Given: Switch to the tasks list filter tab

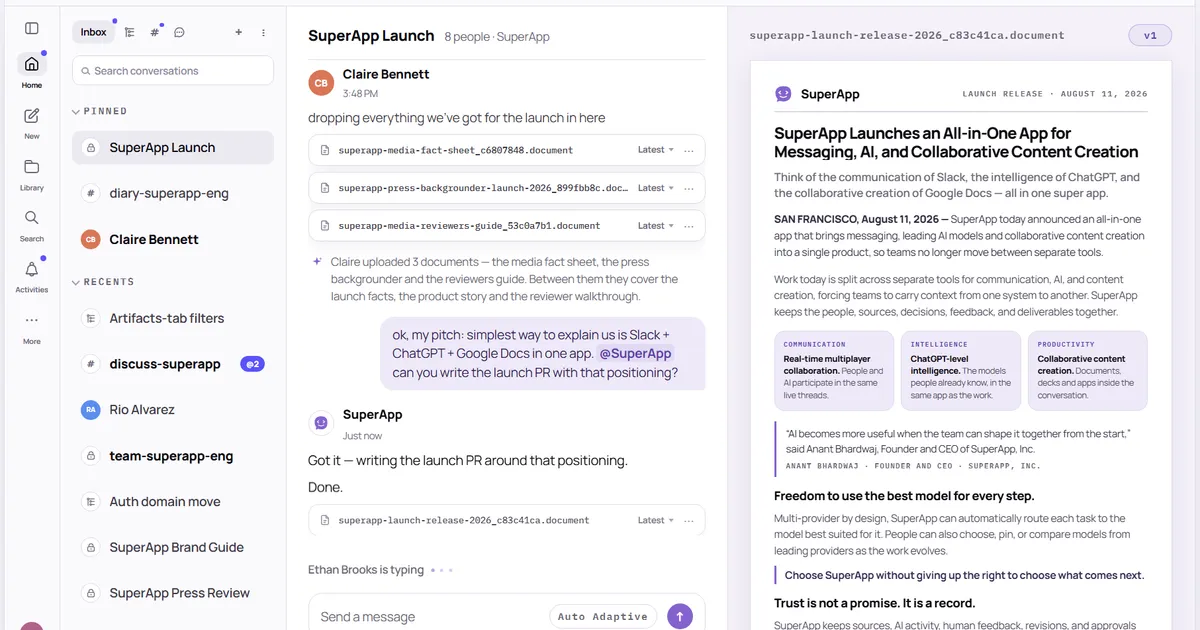Looking at the screenshot, I should tap(130, 32).
